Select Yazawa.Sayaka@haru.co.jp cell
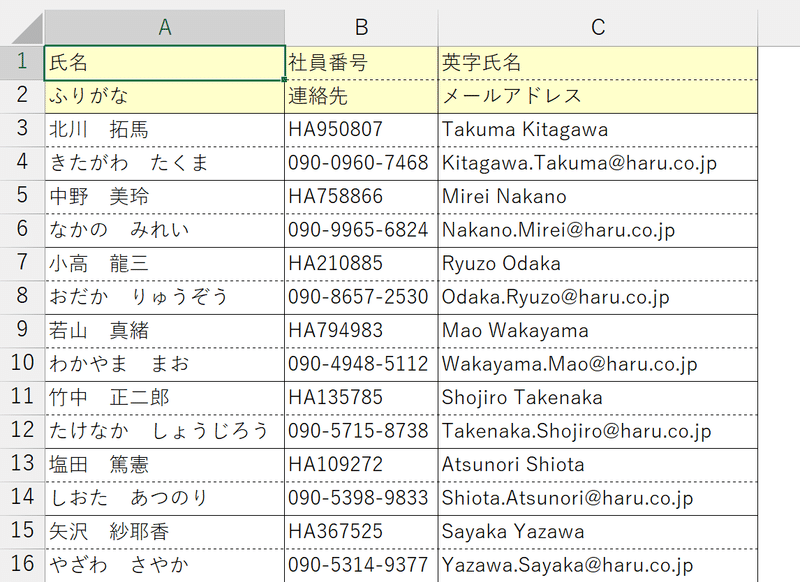This screenshot has width=800, height=582. pyautogui.click(x=597, y=566)
